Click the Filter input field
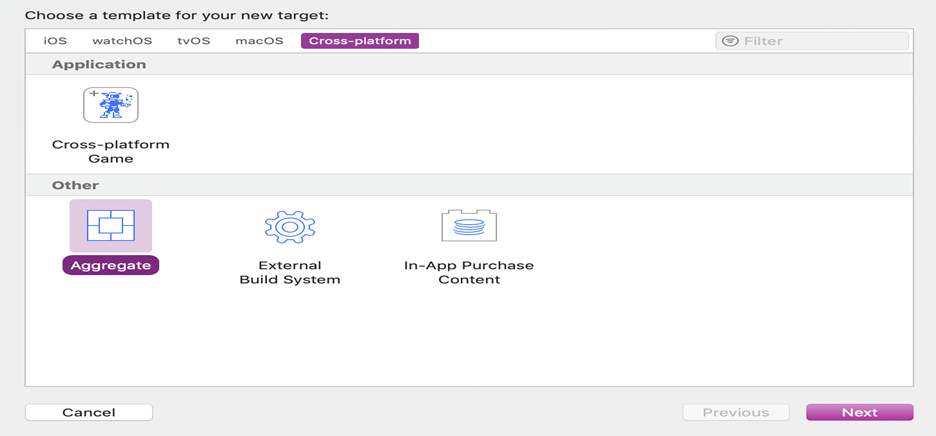Image resolution: width=936 pixels, height=436 pixels. point(812,41)
